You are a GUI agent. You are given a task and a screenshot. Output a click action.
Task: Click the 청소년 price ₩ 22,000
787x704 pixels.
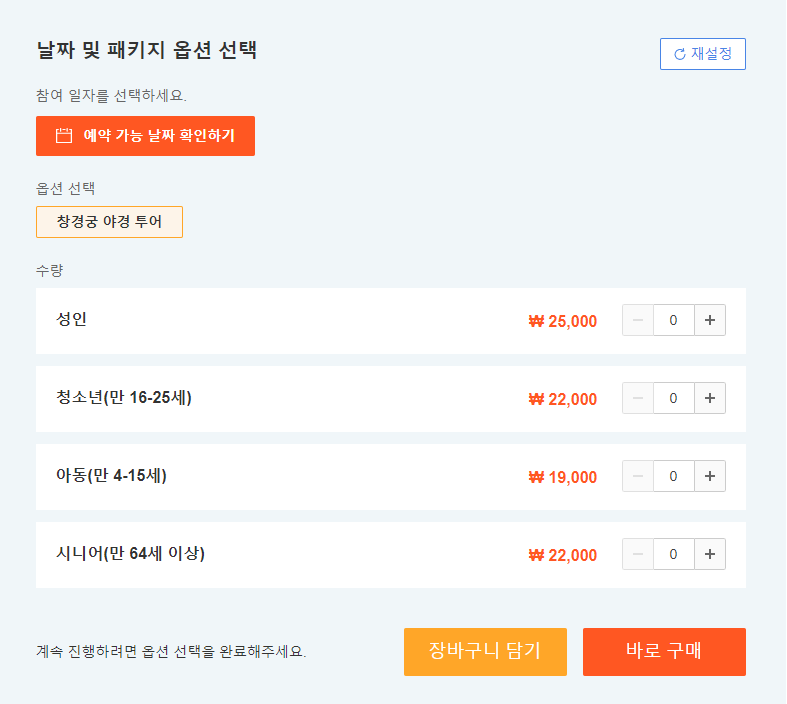pyautogui.click(x=563, y=399)
